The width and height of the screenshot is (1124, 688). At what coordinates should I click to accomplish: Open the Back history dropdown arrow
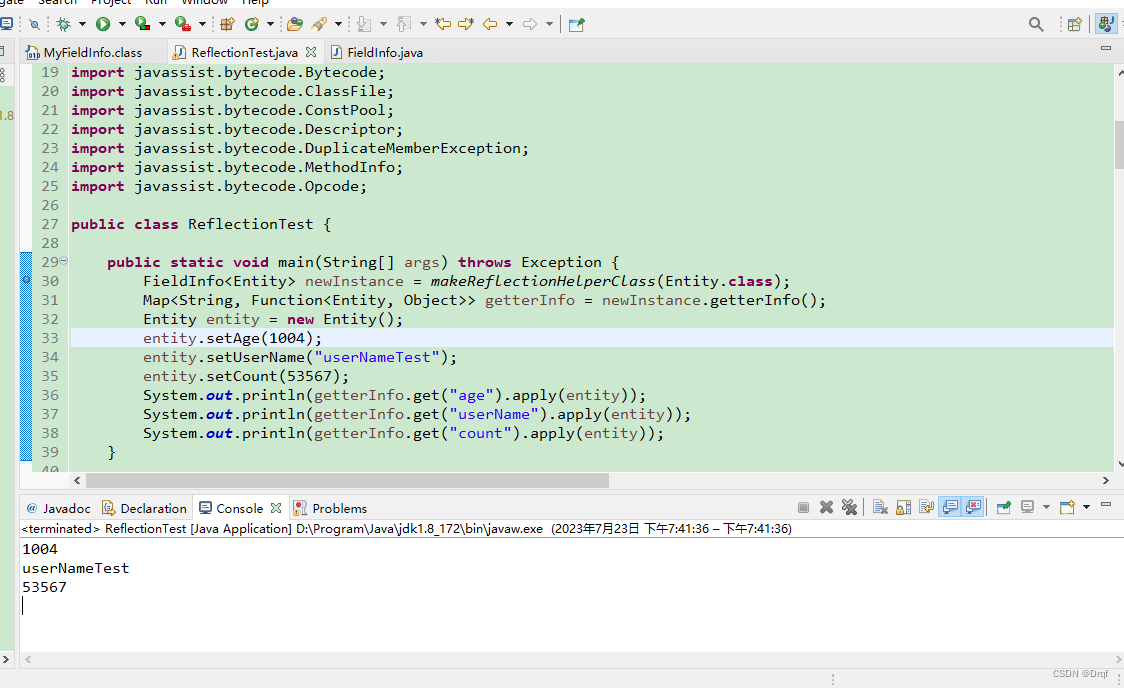(509, 24)
